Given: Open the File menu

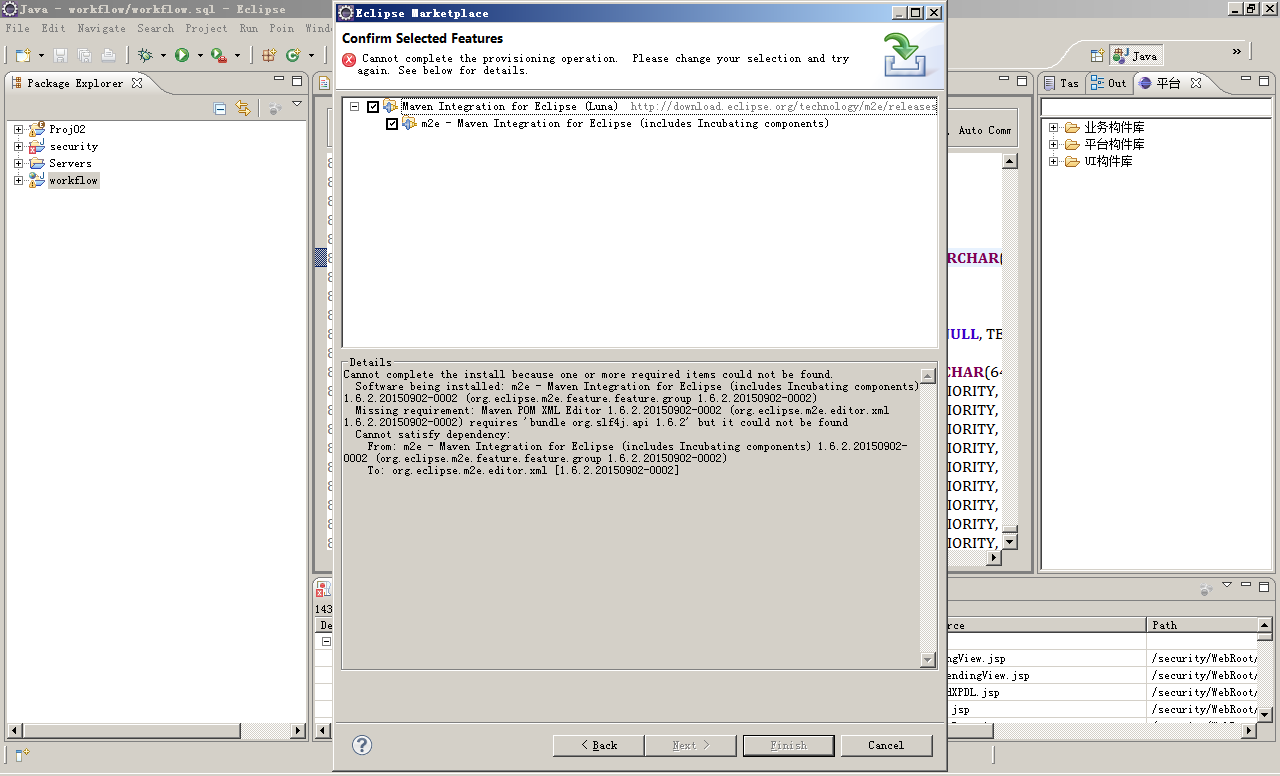Looking at the screenshot, I should click(17, 29).
